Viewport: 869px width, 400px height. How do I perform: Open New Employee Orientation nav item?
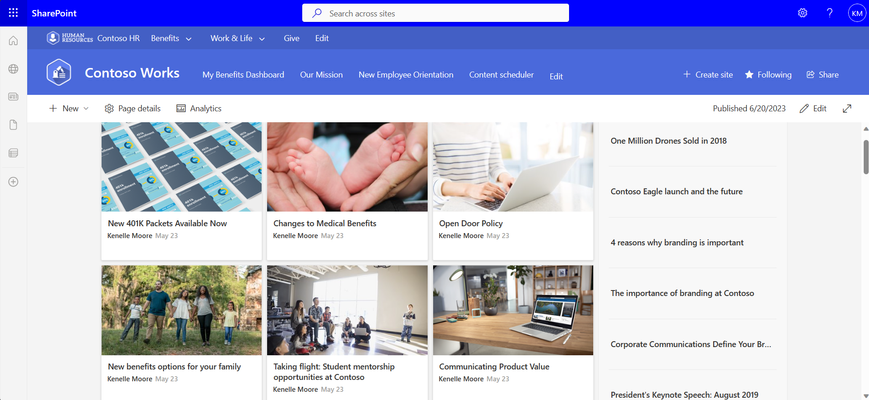pos(406,74)
